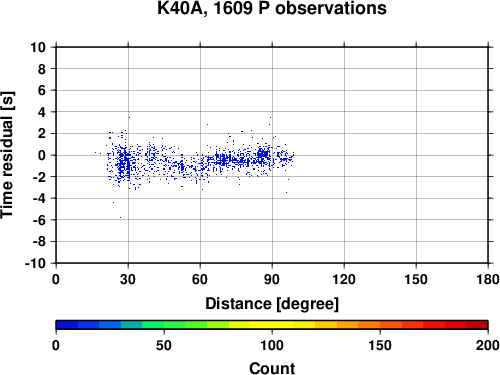The image size is (500, 375).
Task: Click the x-axis tick label 90
Action: 272,279
